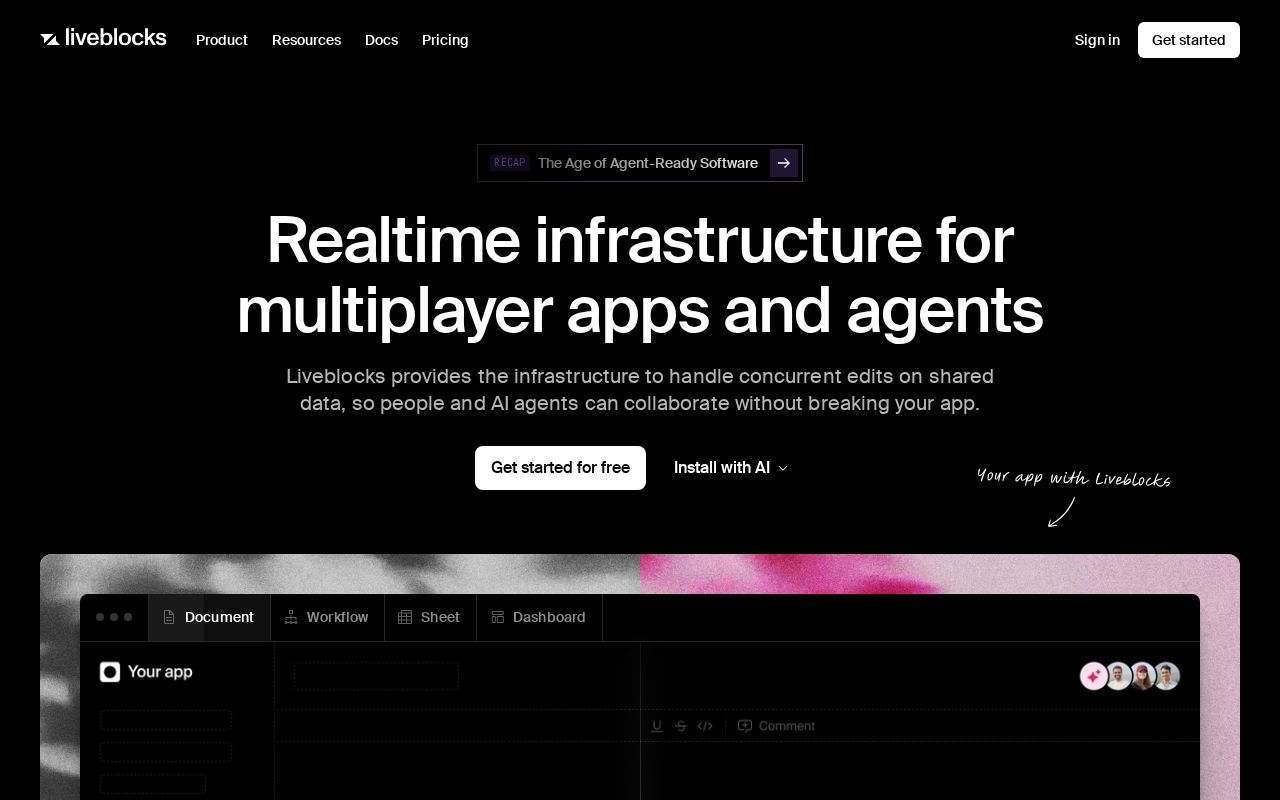Click Get started for free

(x=560, y=468)
